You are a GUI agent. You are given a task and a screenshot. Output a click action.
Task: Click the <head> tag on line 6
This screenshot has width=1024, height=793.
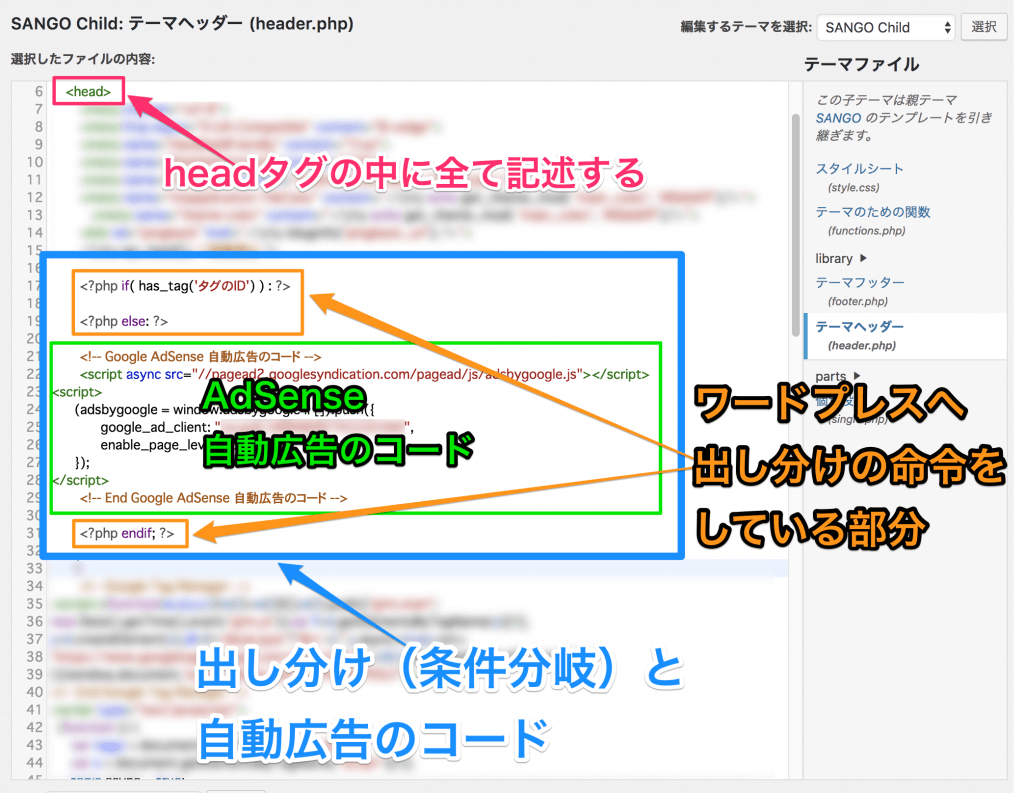(x=88, y=91)
